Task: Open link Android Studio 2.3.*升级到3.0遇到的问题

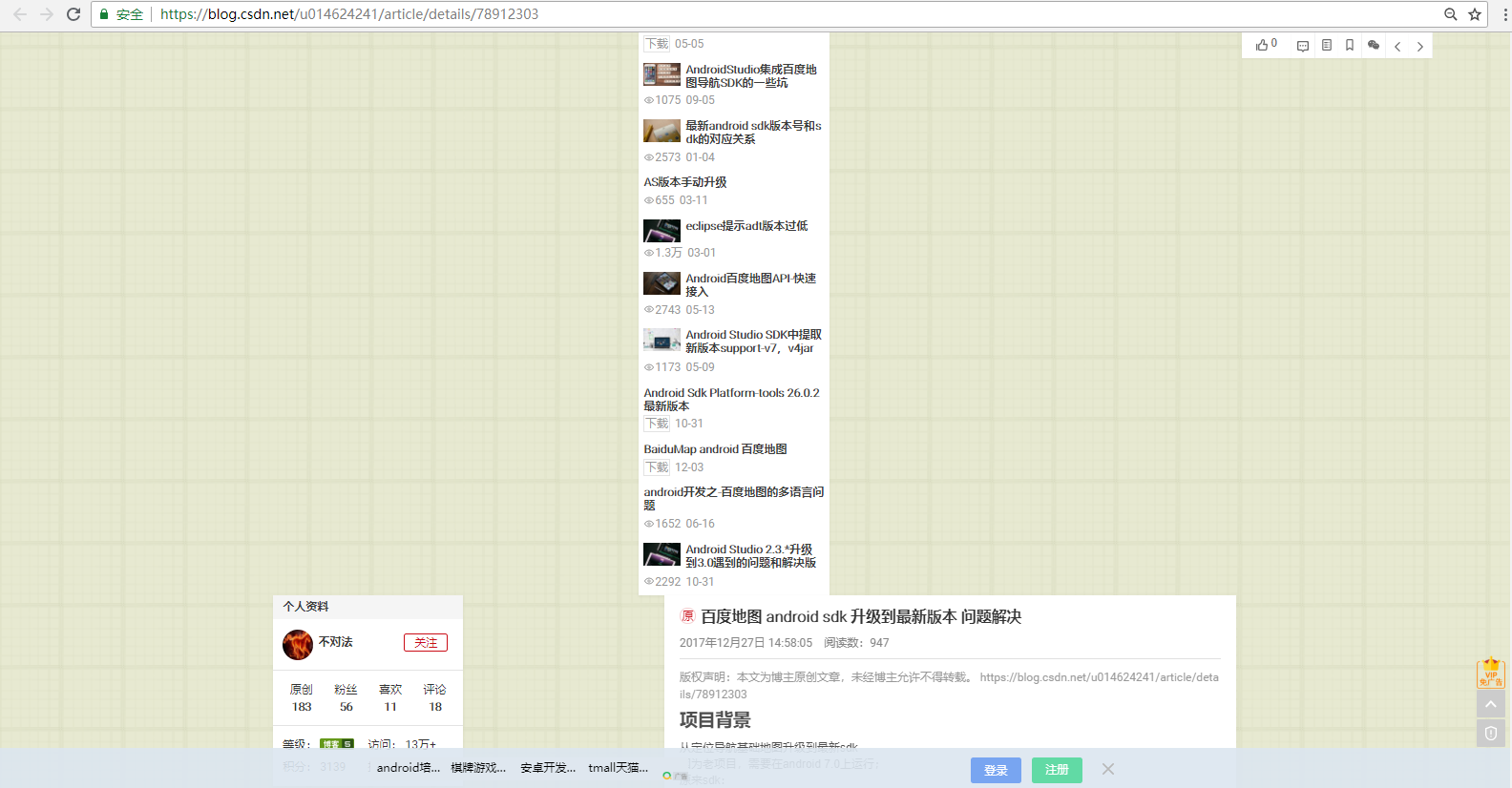Action: click(751, 556)
